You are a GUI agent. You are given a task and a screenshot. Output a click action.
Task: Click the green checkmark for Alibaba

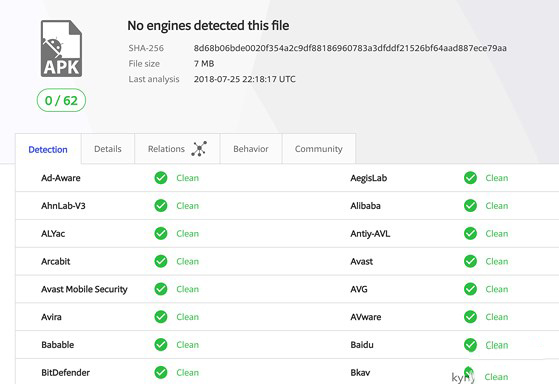470,205
